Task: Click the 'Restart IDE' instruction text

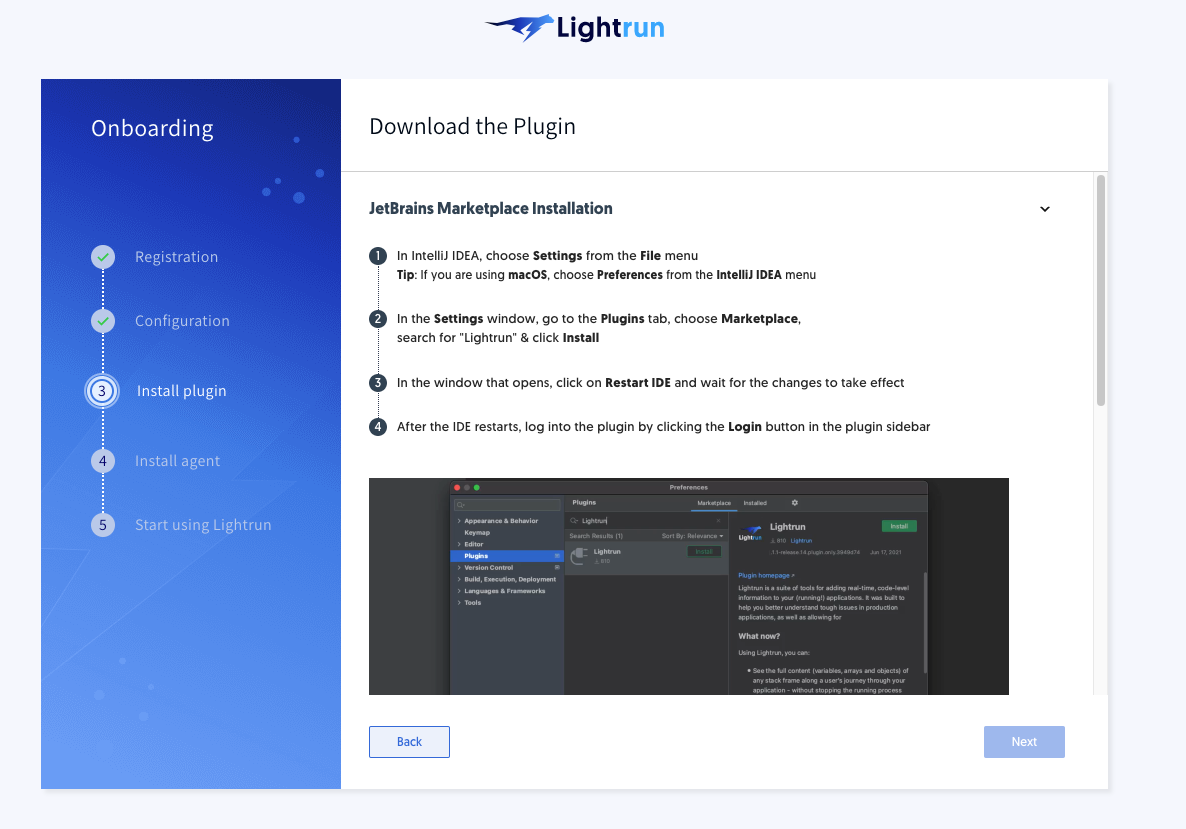Action: click(x=650, y=383)
